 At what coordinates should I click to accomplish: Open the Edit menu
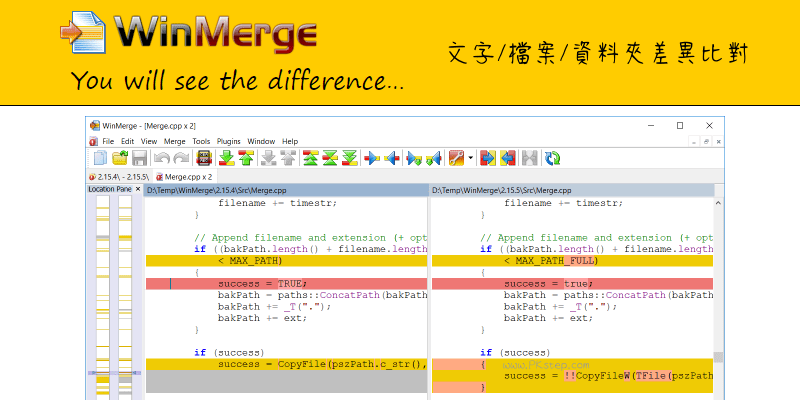(x=128, y=141)
